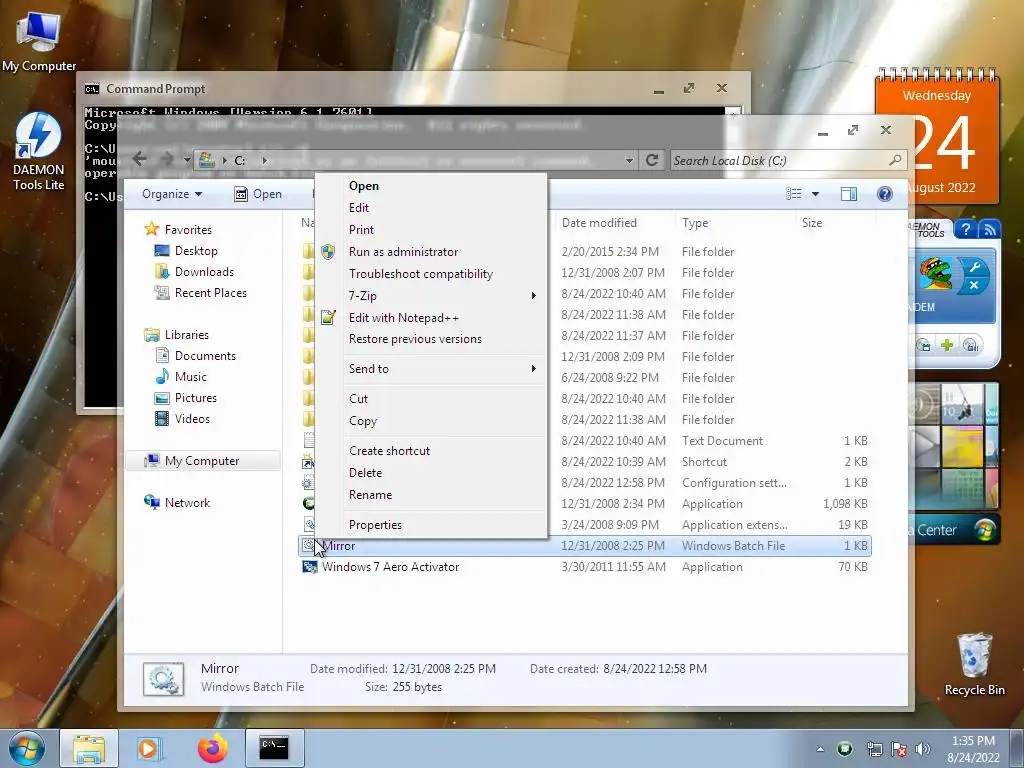Launch Windows Media Player from taskbar
The image size is (1024, 768).
[148, 748]
